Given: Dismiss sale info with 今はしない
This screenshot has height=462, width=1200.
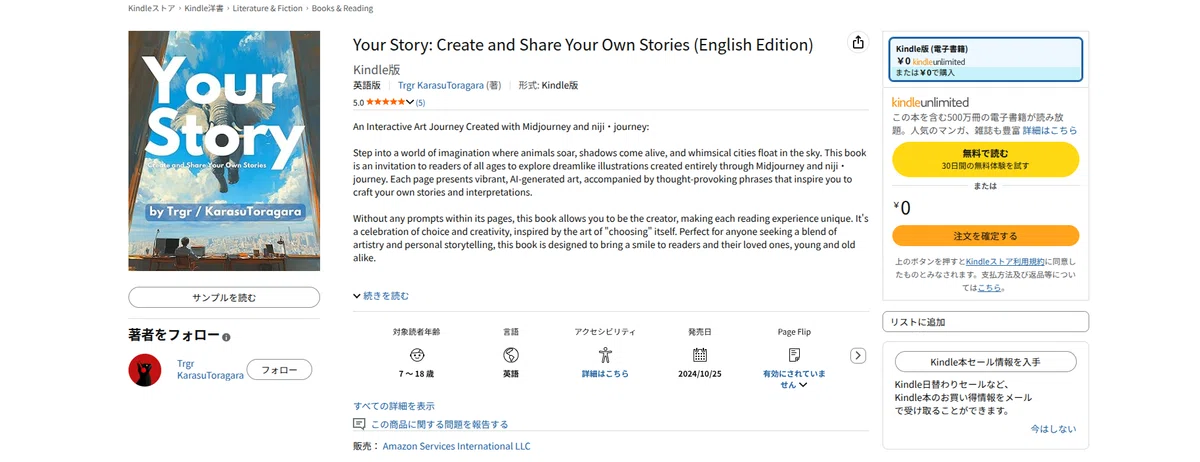Looking at the screenshot, I should click(x=1054, y=429).
